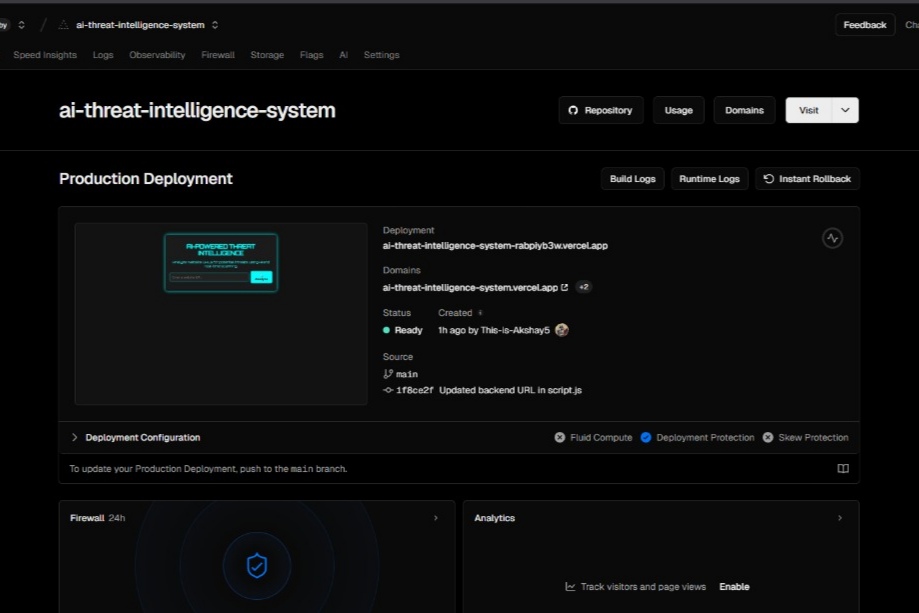919x613 pixels.
Task: Toggle the Deployment Protection indicator
Action: (646, 437)
